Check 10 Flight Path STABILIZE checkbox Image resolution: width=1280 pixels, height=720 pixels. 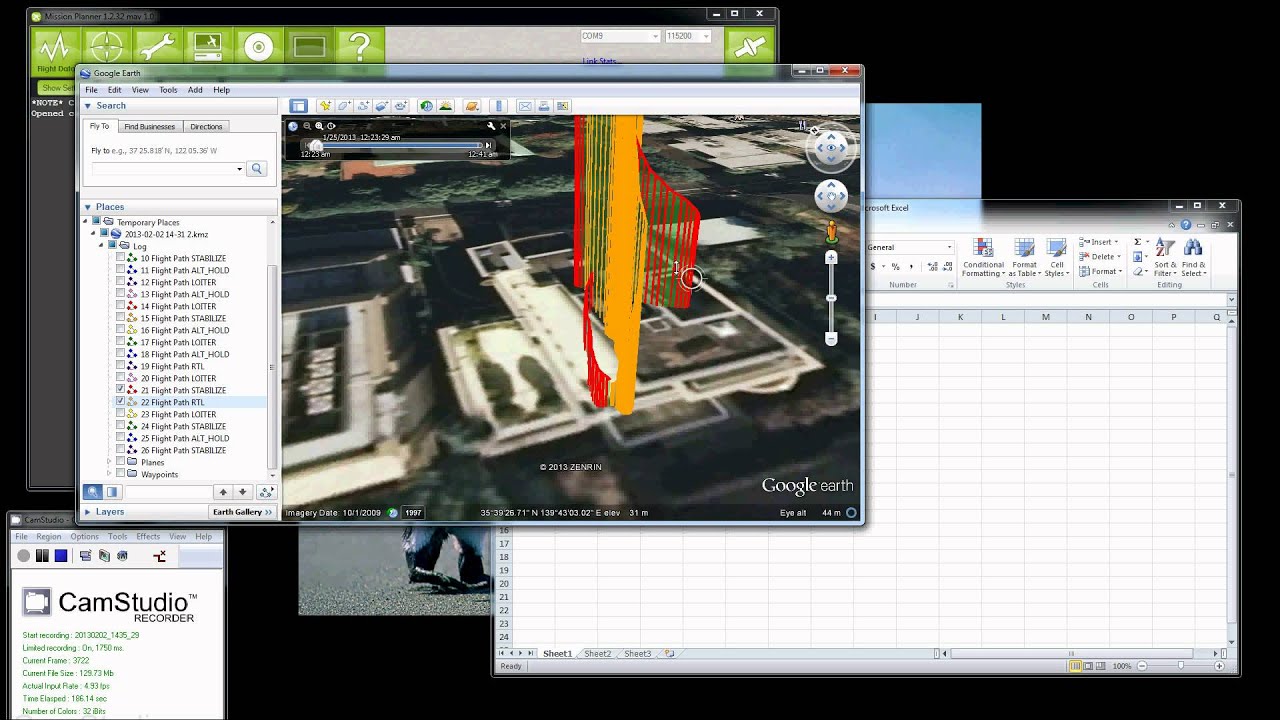[121, 258]
